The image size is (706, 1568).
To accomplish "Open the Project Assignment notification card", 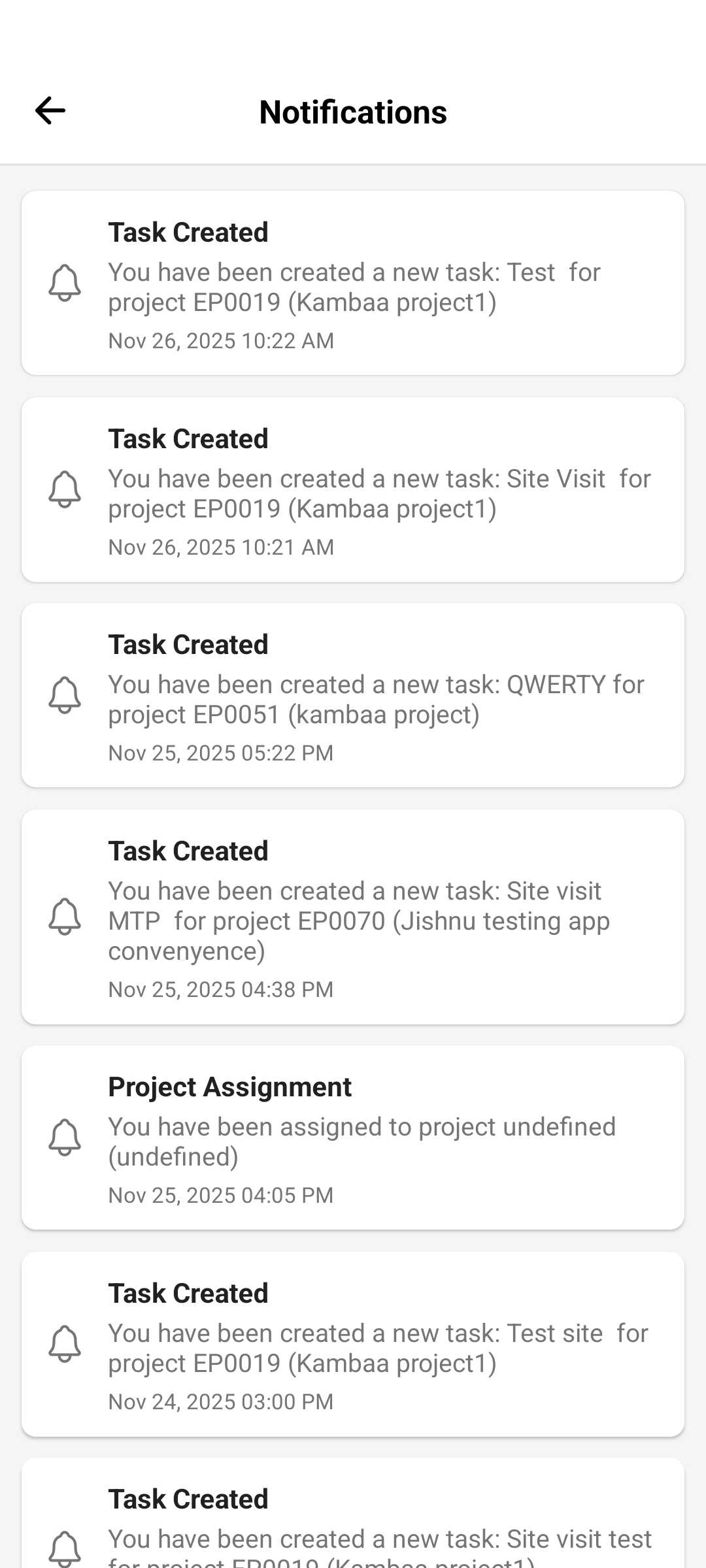I will 361,1141.
